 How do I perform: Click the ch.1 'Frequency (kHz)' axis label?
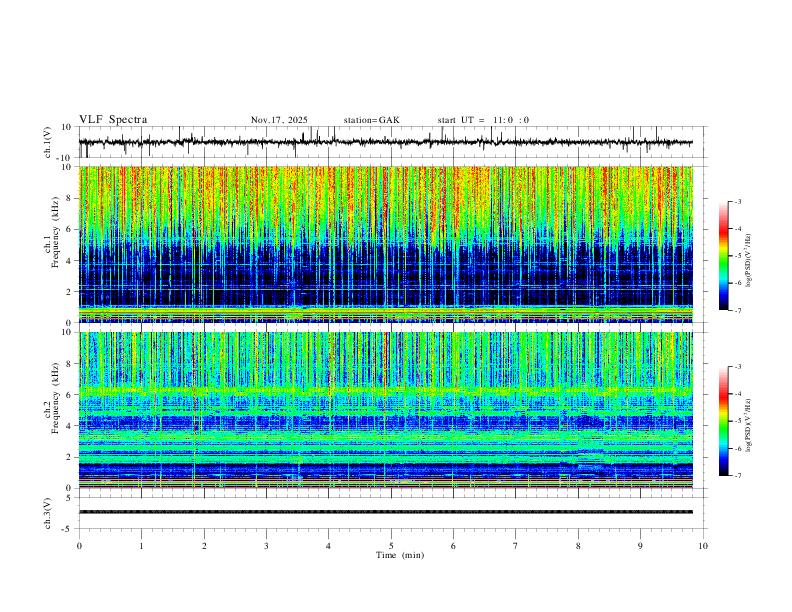[55, 232]
